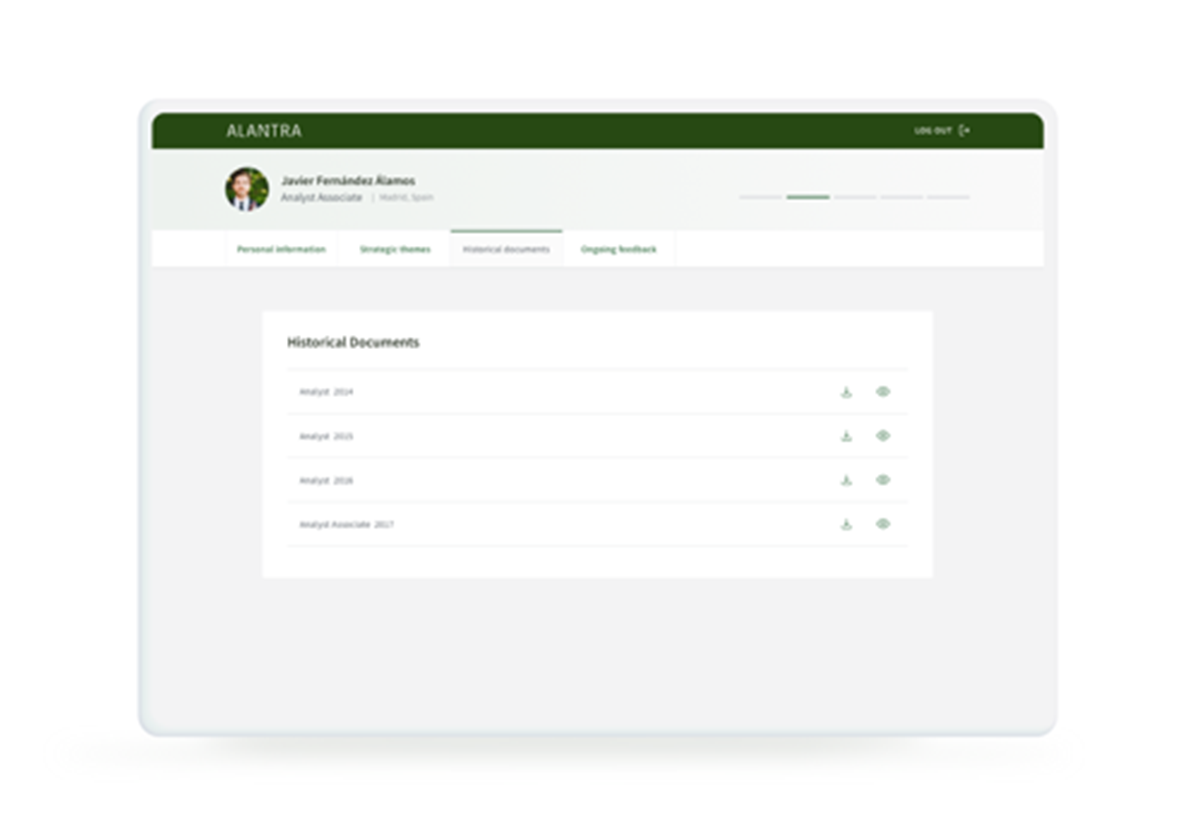Click Javier Fernández Álamos profile photo

coord(247,188)
